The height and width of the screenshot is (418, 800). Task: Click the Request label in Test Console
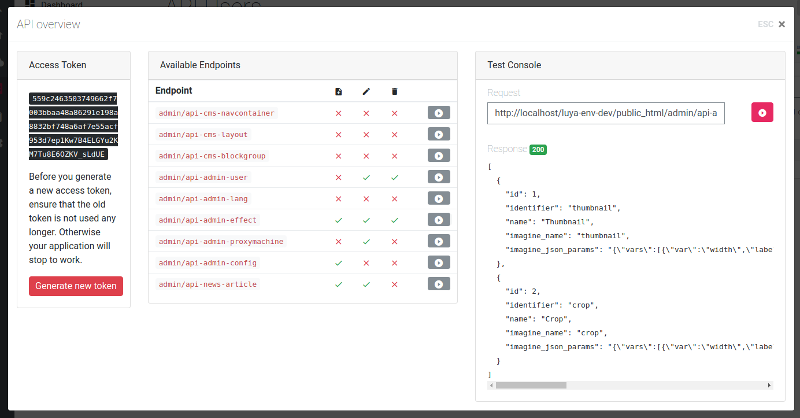tap(504, 92)
